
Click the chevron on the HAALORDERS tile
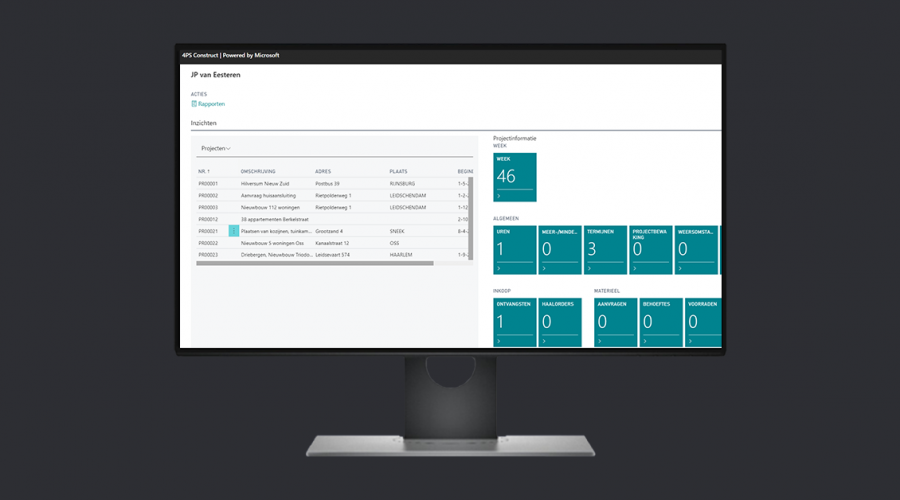coord(544,341)
